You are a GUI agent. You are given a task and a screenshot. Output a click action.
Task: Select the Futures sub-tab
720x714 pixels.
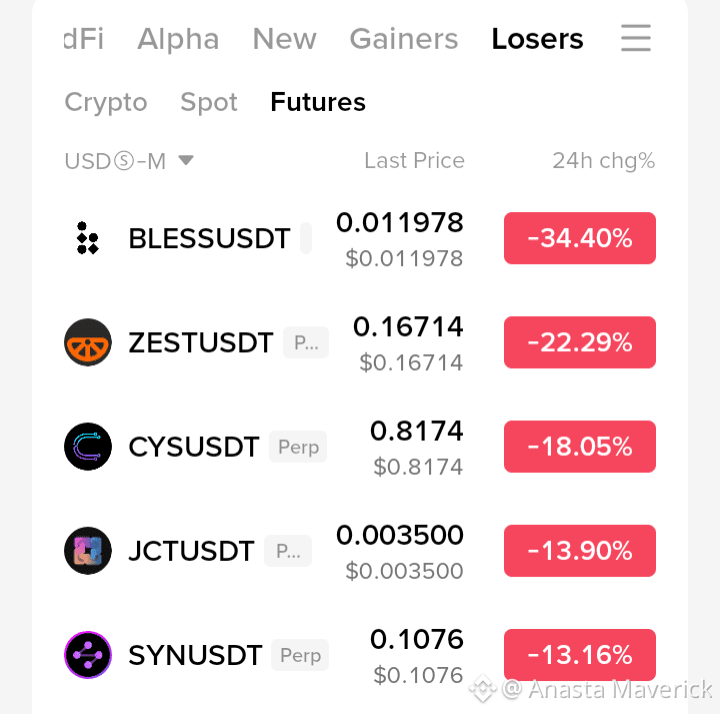318,102
